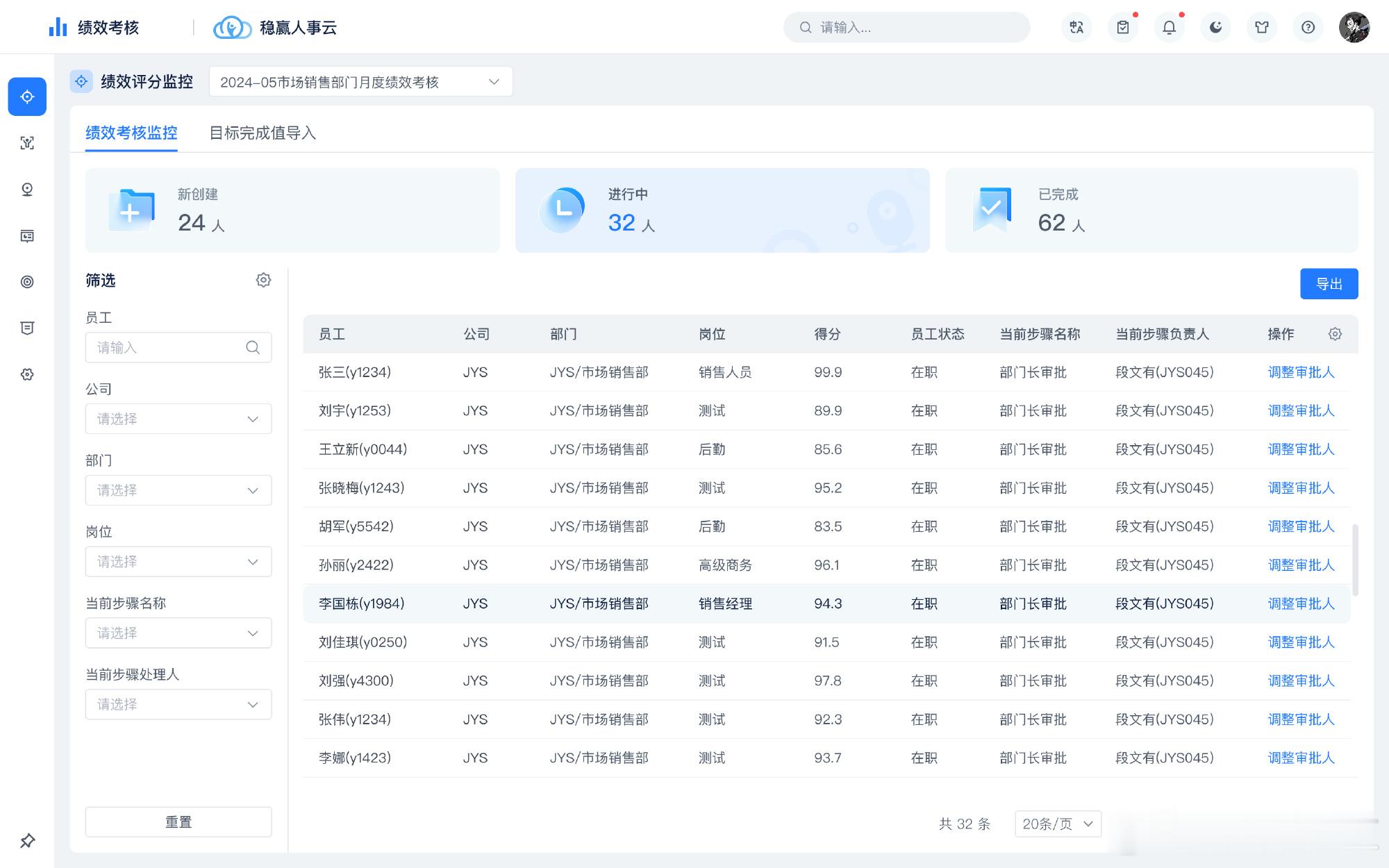Open the sidebar bookmark list icon
Viewport: 1389px width, 868px height.
(27, 328)
